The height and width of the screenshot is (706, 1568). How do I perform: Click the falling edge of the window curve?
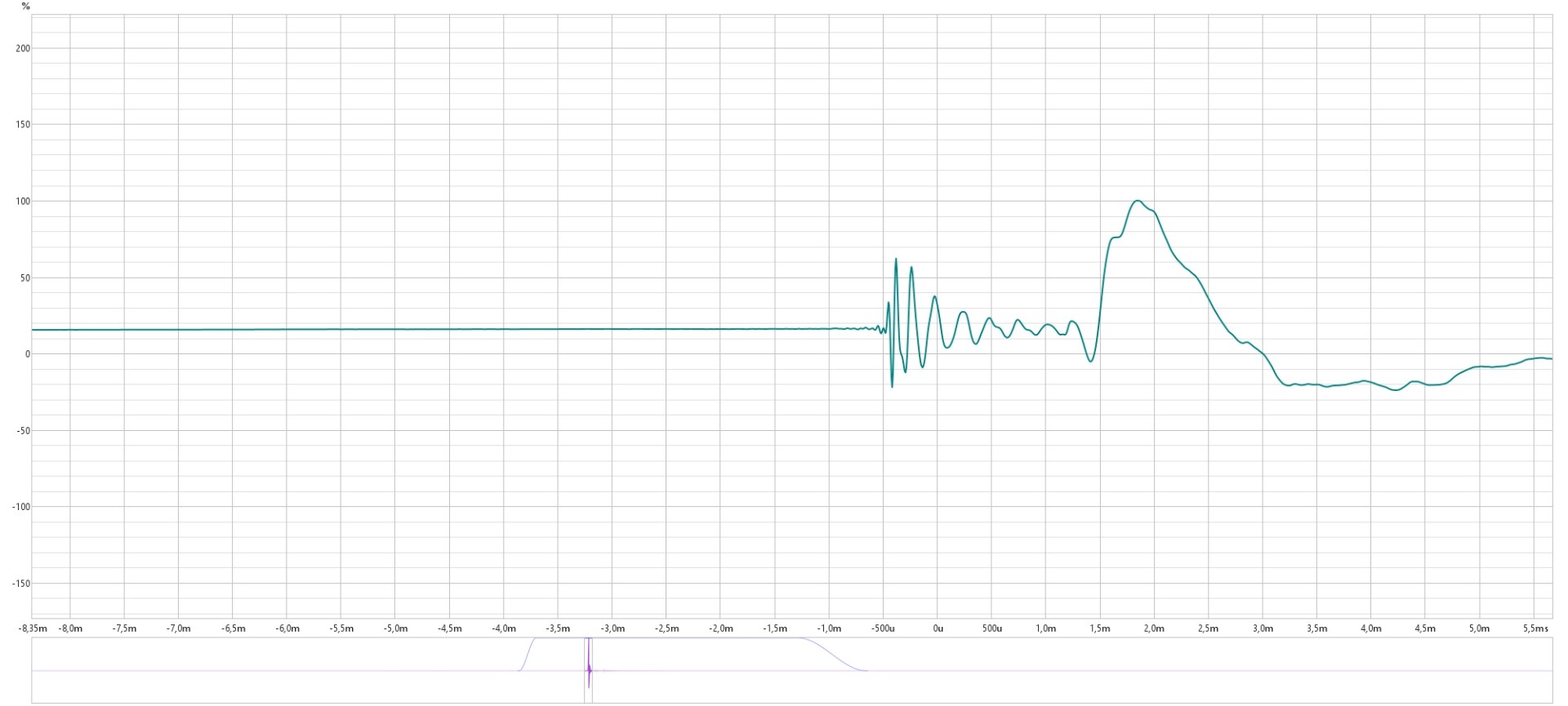click(x=837, y=655)
